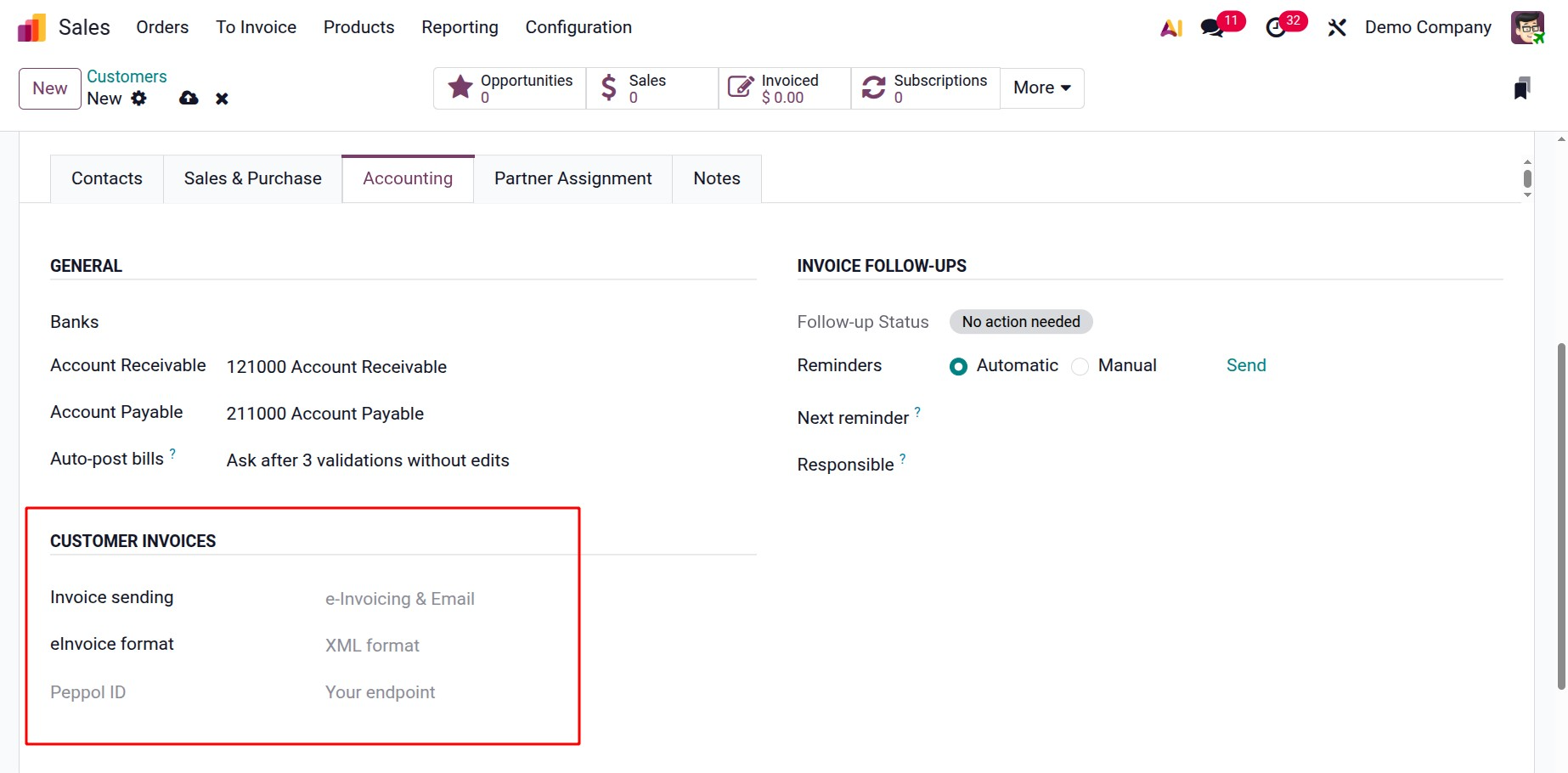
Task: Click the Sales app logo icon
Action: tap(31, 28)
